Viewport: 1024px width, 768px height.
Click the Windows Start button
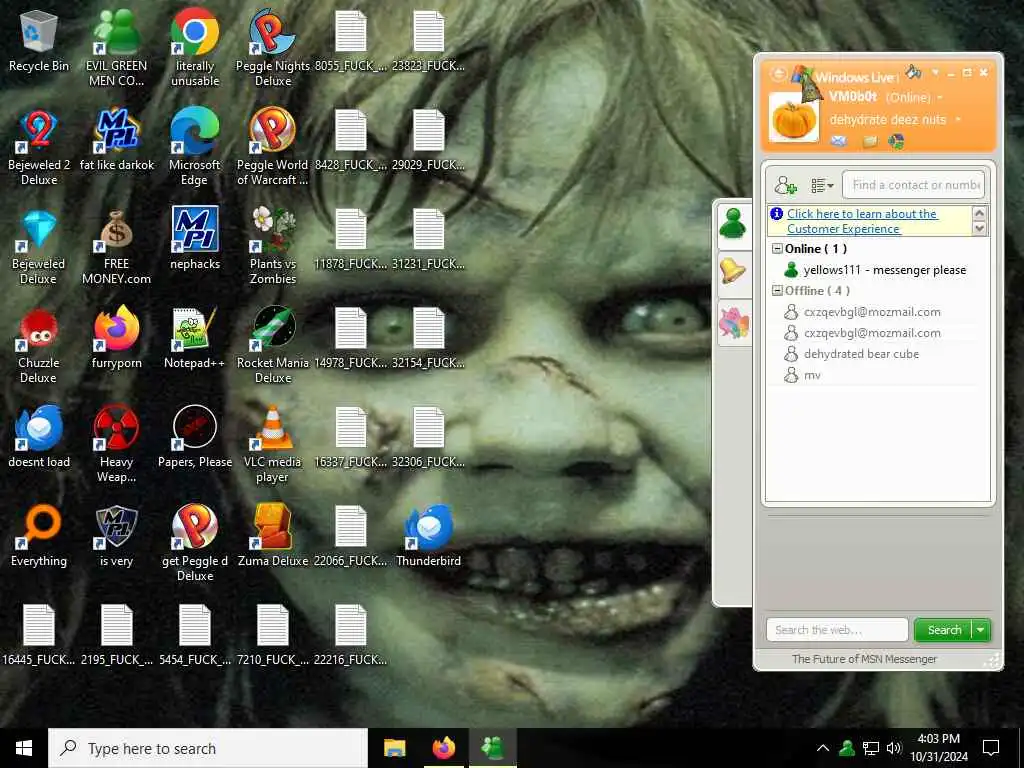[24, 748]
